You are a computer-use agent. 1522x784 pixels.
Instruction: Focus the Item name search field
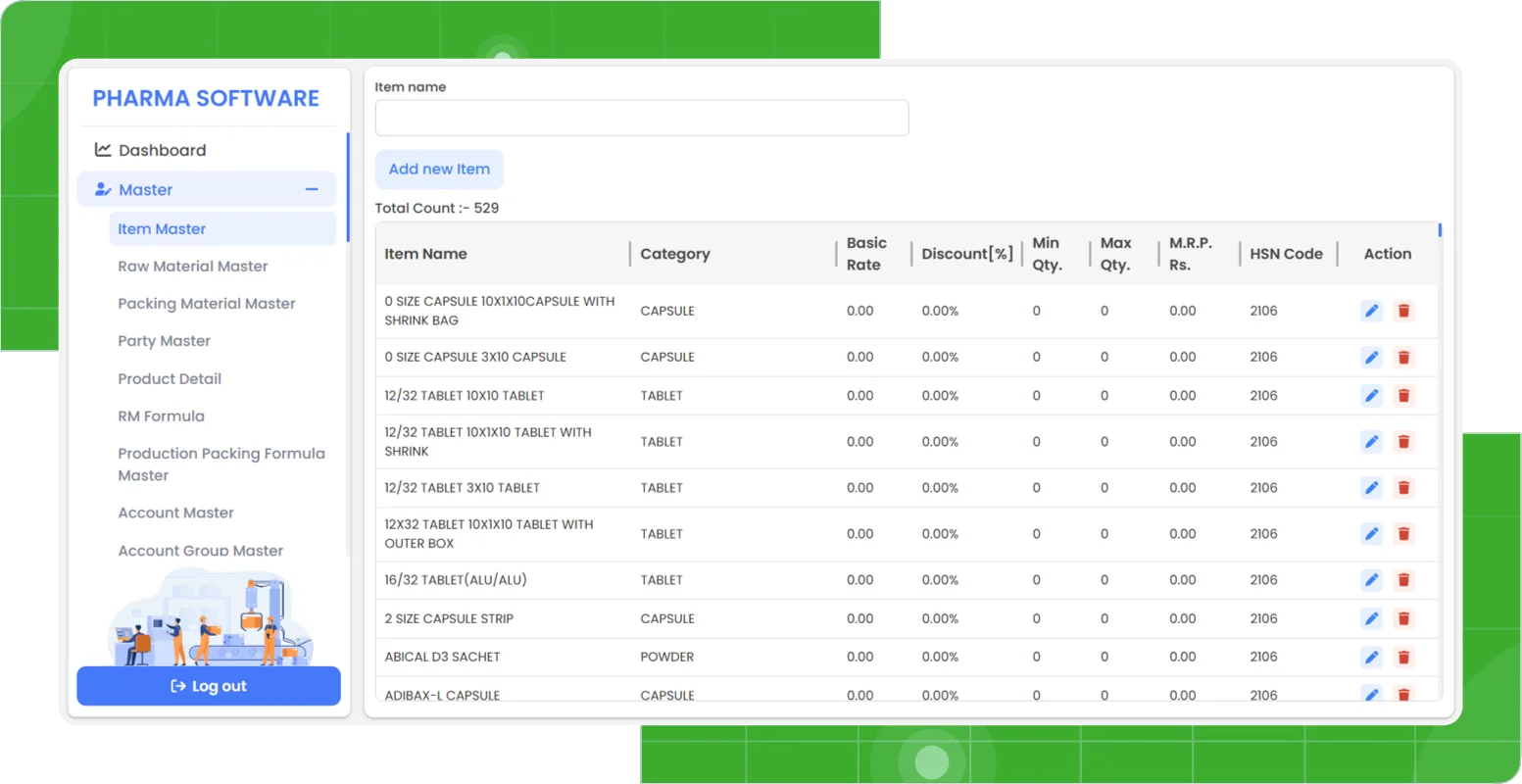click(642, 118)
